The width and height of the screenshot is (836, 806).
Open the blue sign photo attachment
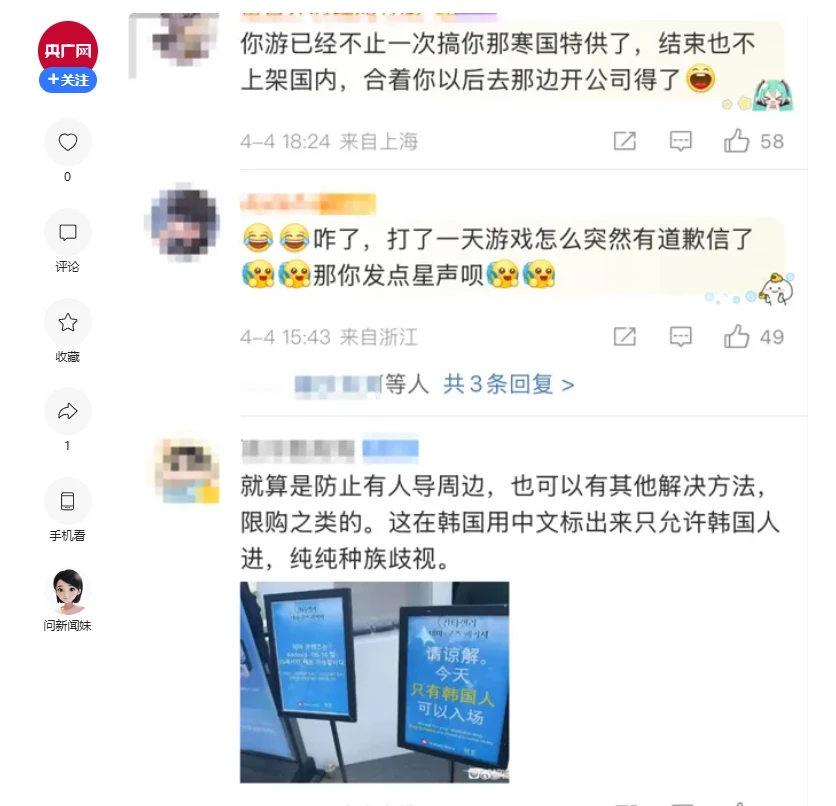click(374, 682)
